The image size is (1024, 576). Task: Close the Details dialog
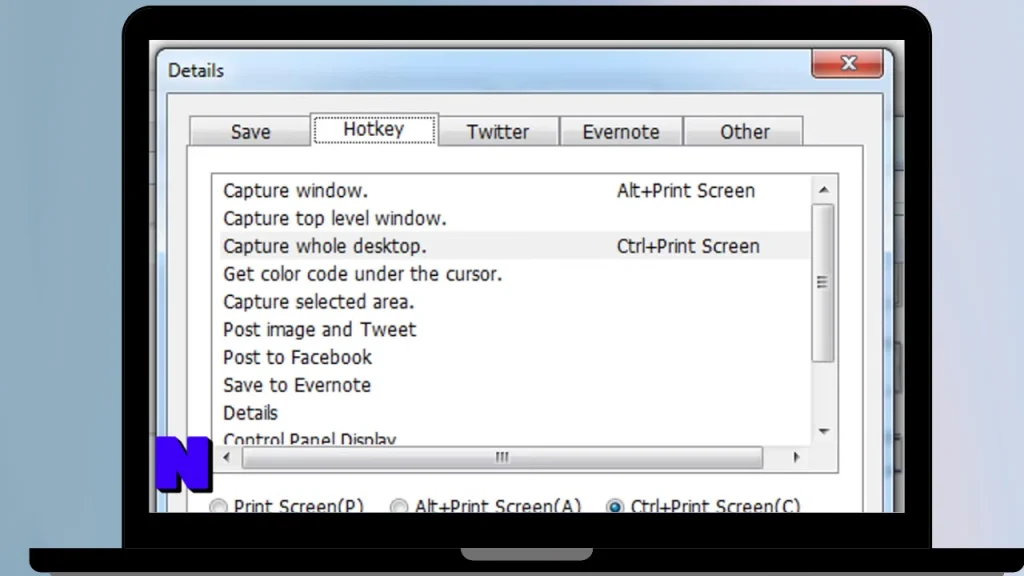coord(847,63)
